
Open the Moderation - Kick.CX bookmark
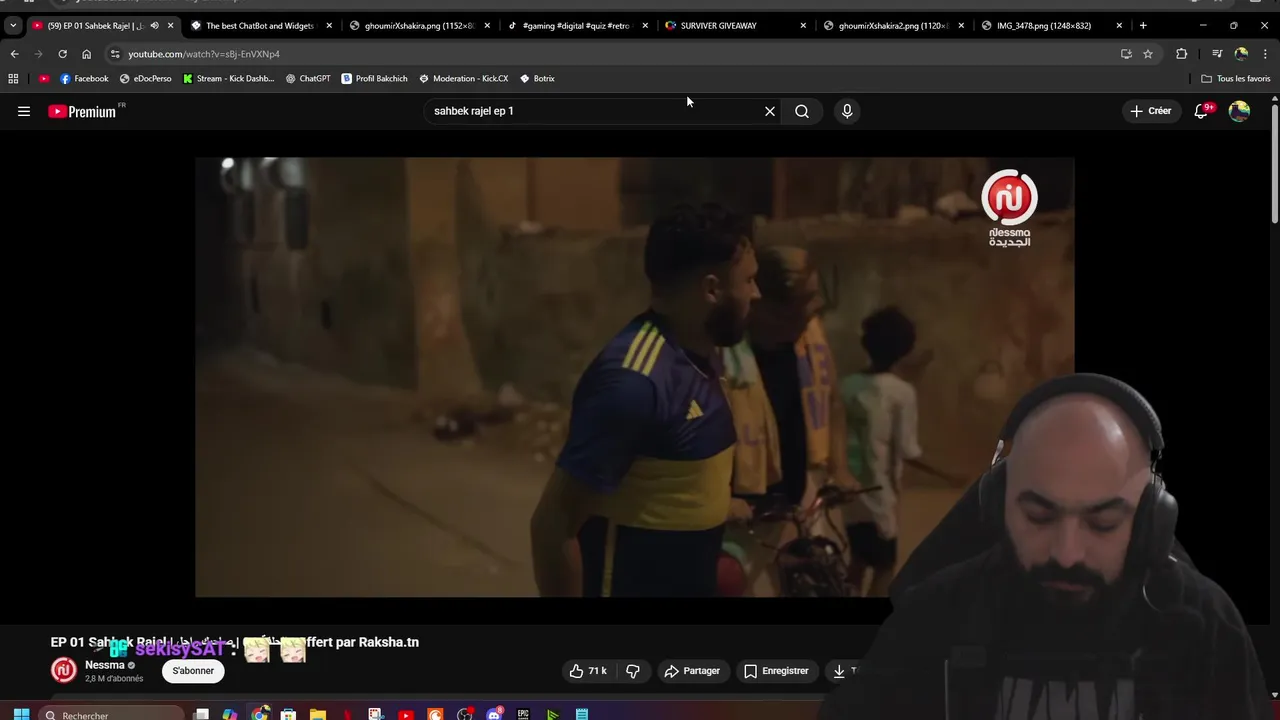[x=464, y=78]
